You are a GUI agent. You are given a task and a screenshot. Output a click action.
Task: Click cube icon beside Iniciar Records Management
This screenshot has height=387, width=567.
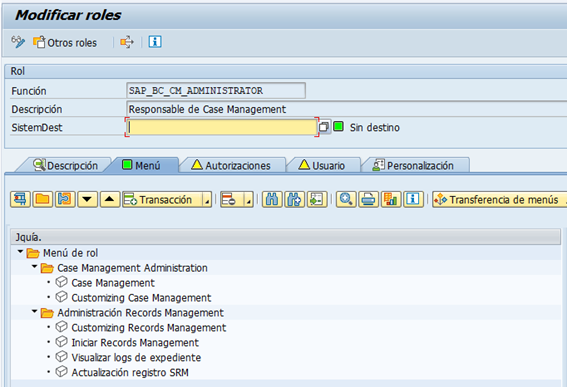point(61,341)
